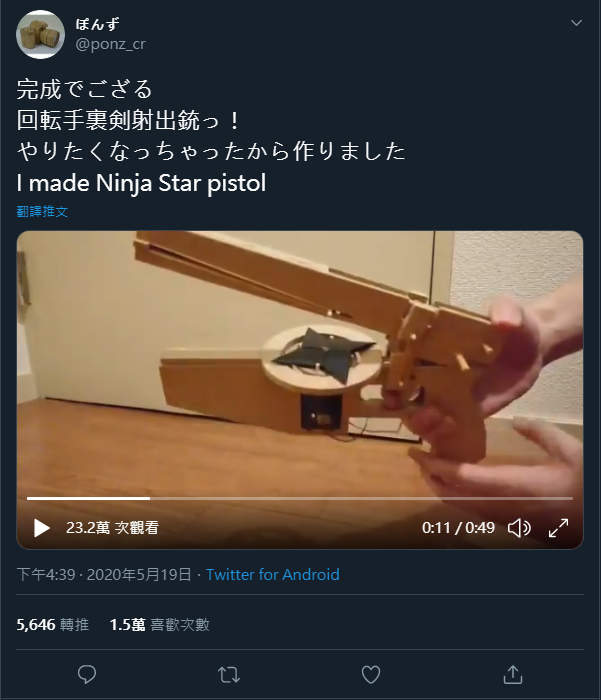
Task: Click the 翻譯推文 translate link
Action: point(42,211)
